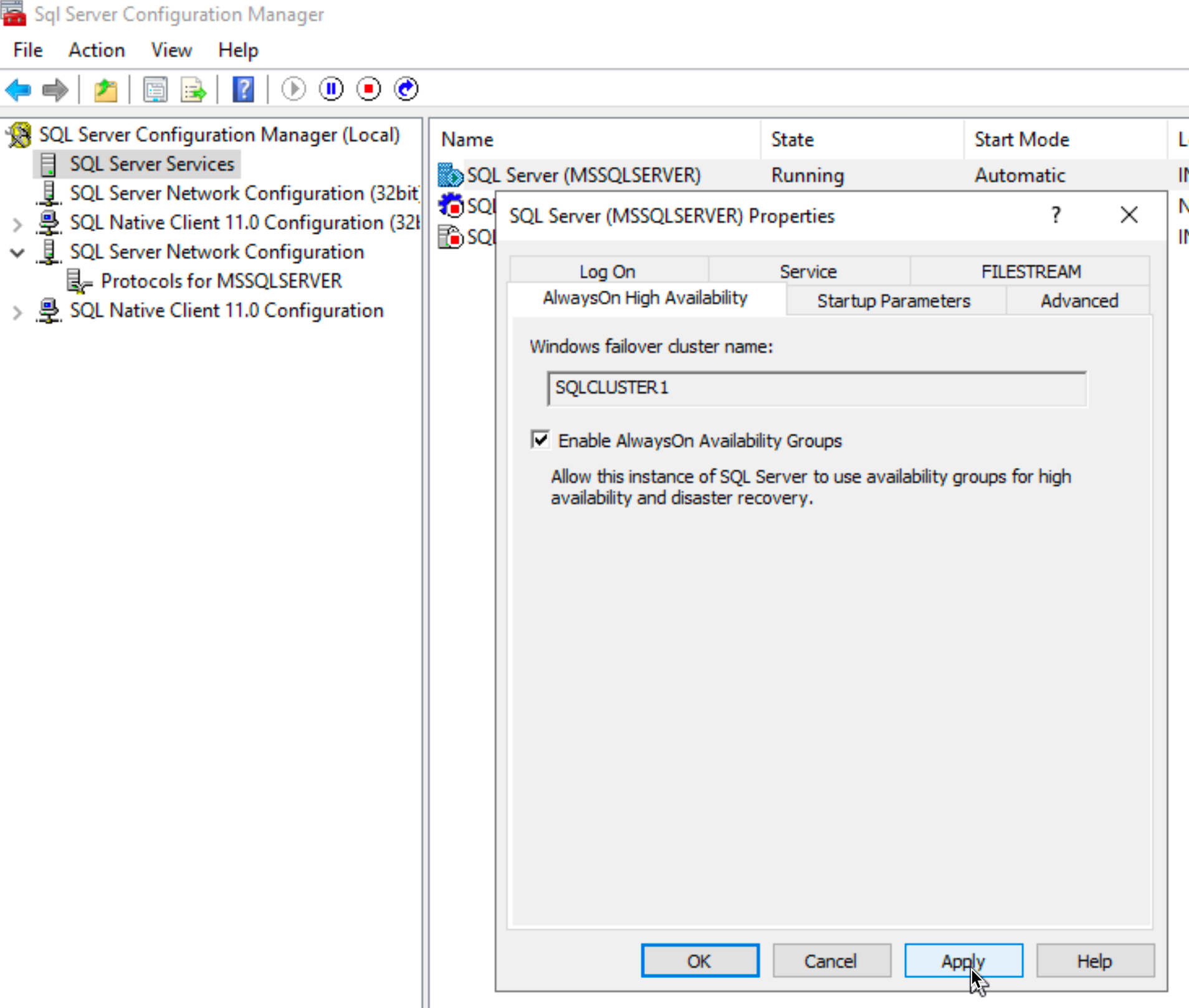
Task: Select SQL Server Network Configuration (32bit)
Action: [x=244, y=193]
